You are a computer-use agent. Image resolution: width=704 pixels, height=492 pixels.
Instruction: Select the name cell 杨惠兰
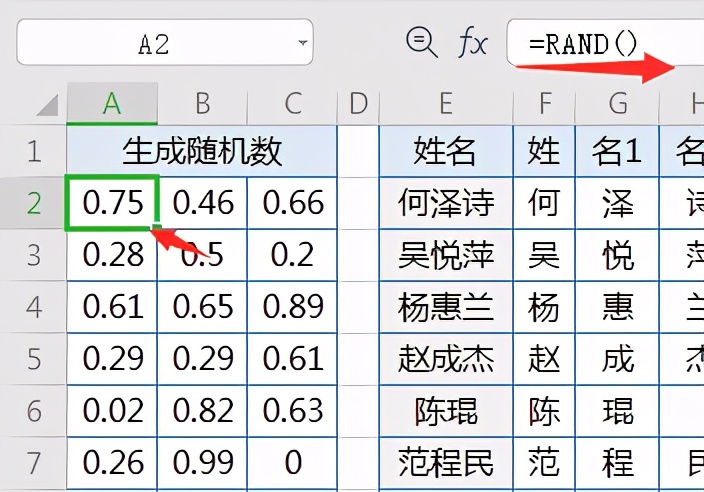click(x=446, y=307)
